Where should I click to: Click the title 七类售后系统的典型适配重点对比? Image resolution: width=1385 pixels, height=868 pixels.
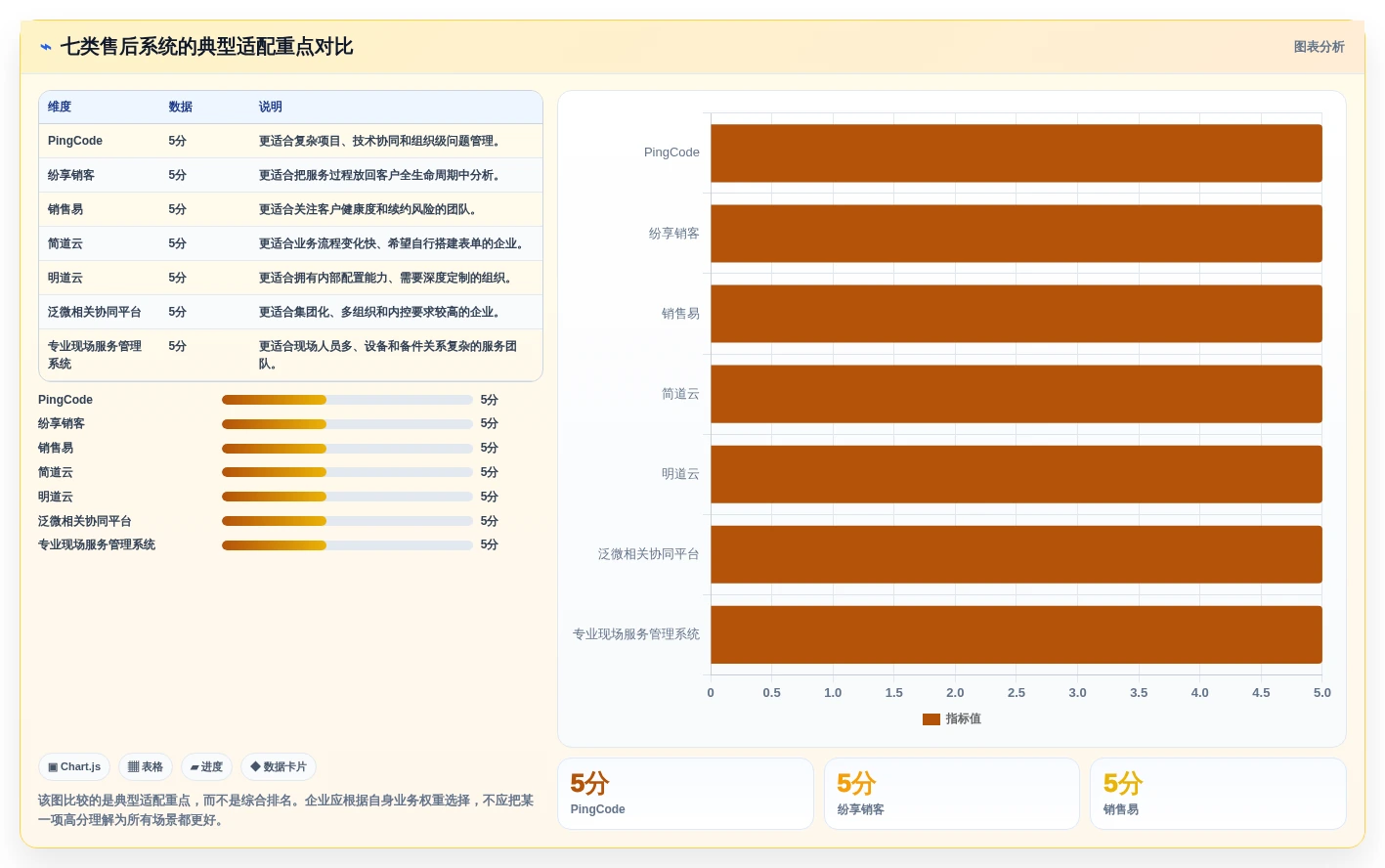click(207, 47)
